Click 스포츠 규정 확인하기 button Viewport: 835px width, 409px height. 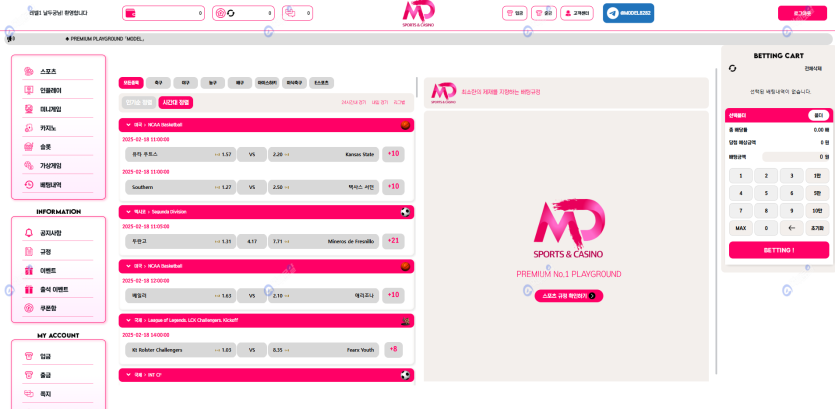click(569, 296)
